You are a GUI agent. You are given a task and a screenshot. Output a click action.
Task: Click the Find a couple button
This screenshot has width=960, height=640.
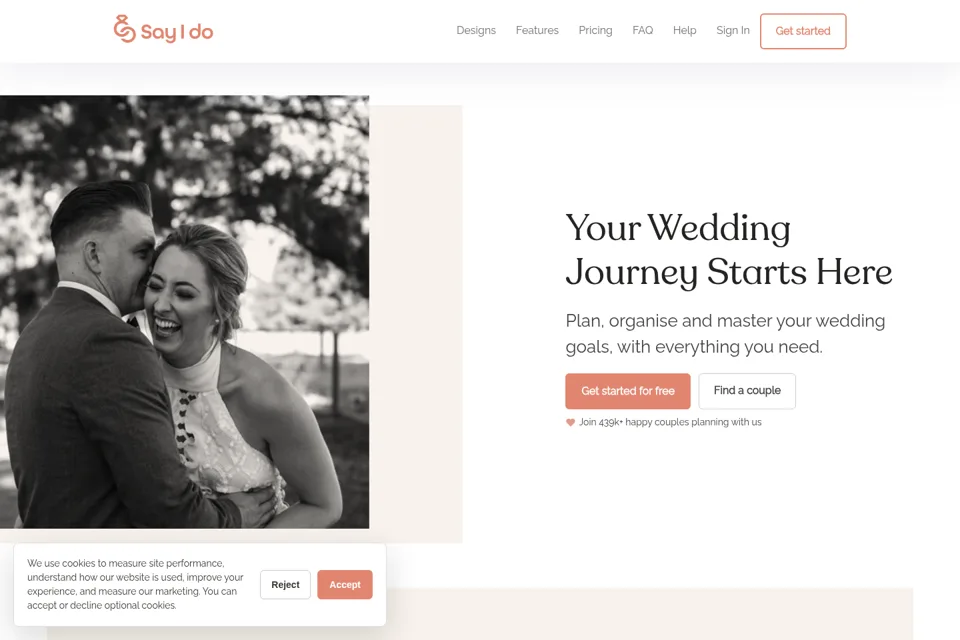[x=747, y=391]
